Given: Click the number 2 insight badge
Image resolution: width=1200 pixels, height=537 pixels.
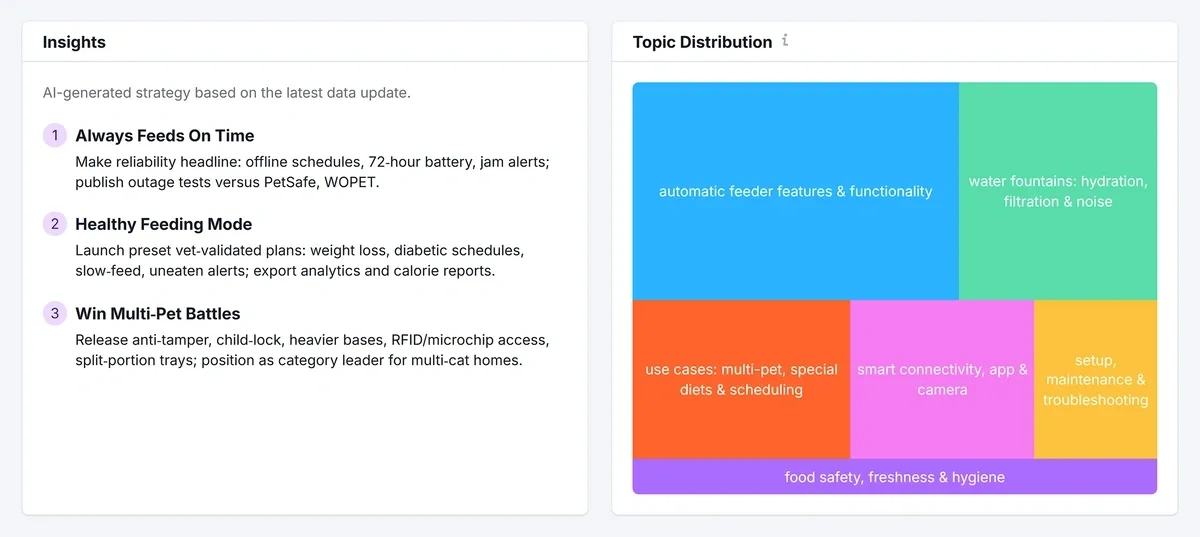Looking at the screenshot, I should [55, 225].
